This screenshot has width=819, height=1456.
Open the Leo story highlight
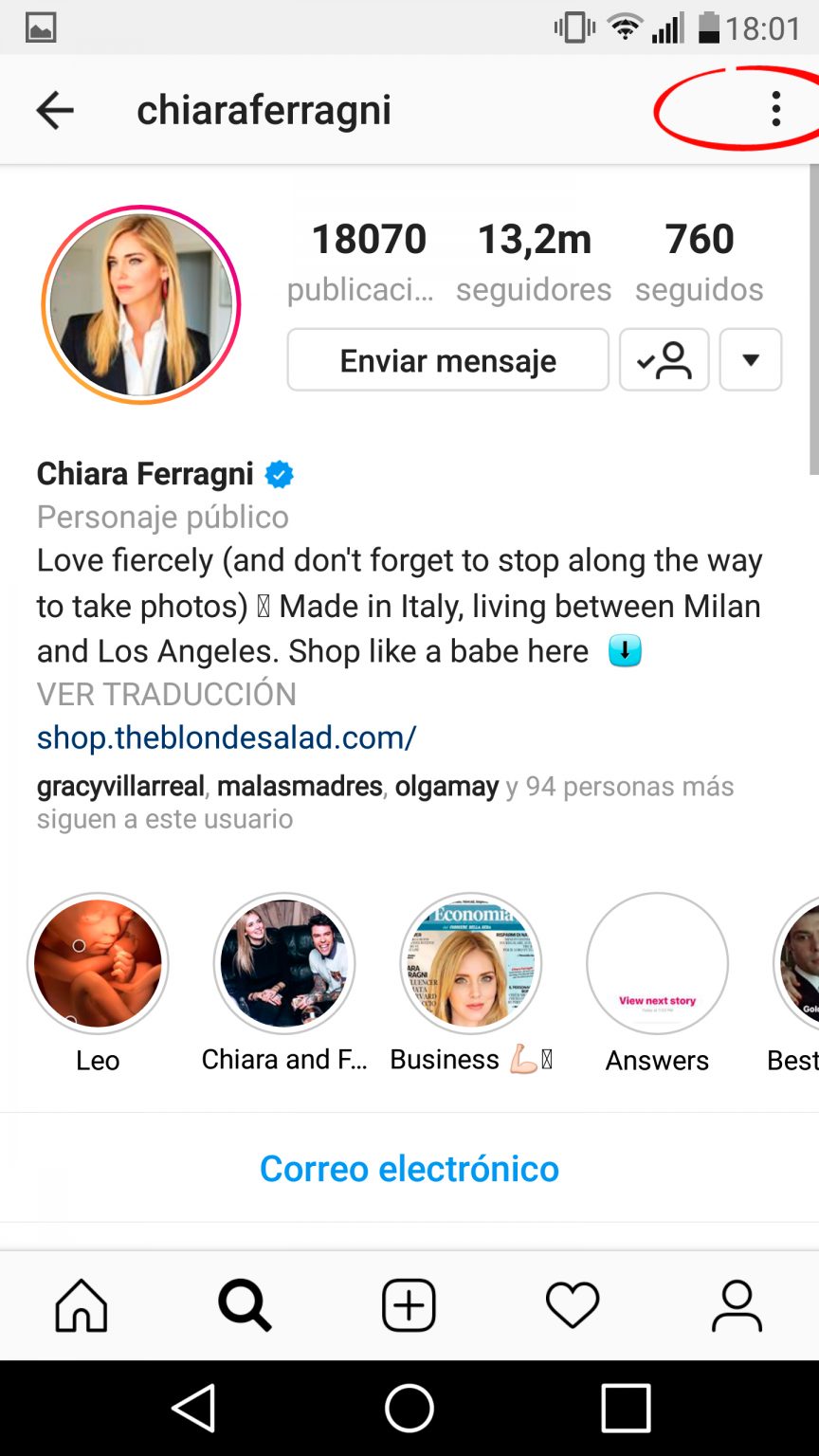tap(98, 963)
